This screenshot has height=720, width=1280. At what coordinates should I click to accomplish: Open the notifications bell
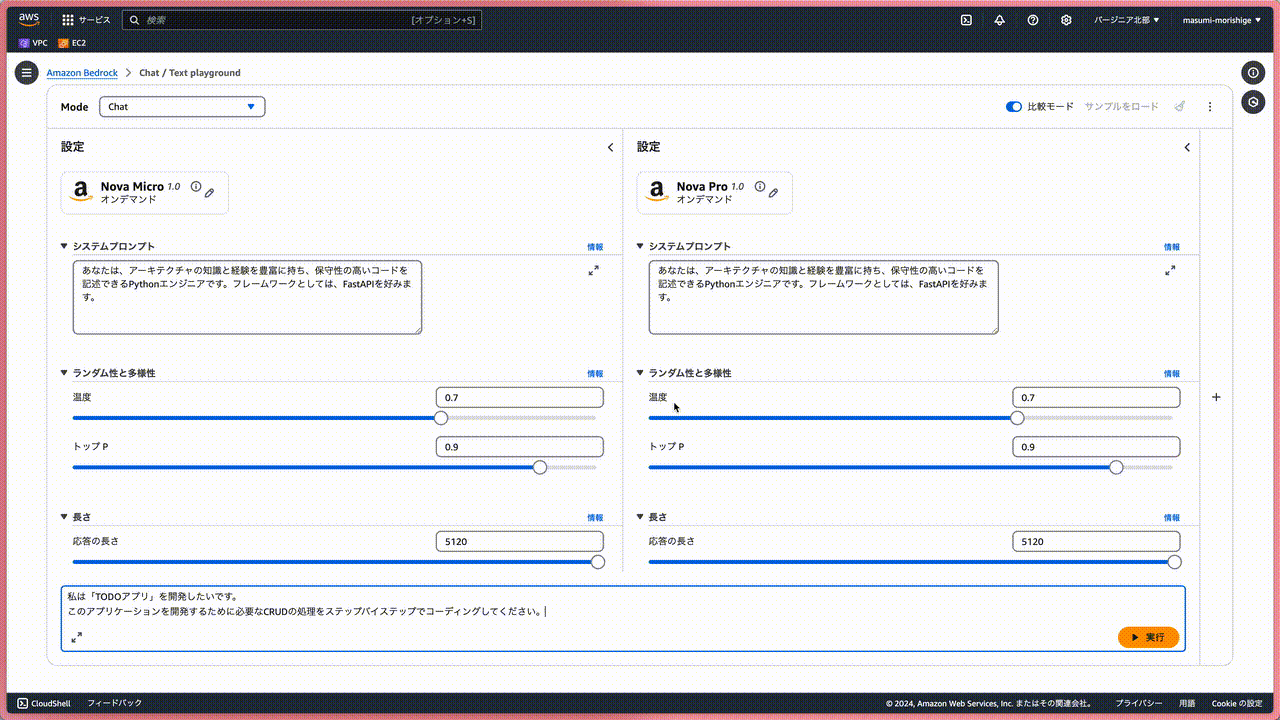999,20
